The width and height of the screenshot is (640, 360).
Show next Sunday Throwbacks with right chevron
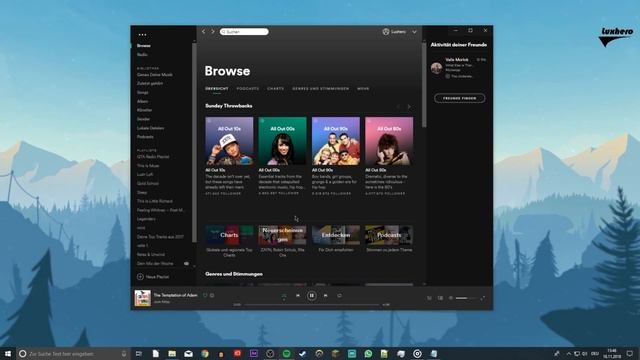[x=409, y=107]
